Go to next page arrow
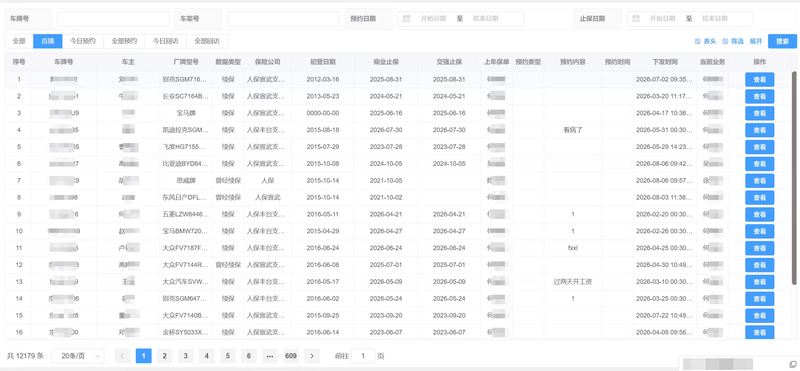The width and height of the screenshot is (800, 371). (x=312, y=356)
